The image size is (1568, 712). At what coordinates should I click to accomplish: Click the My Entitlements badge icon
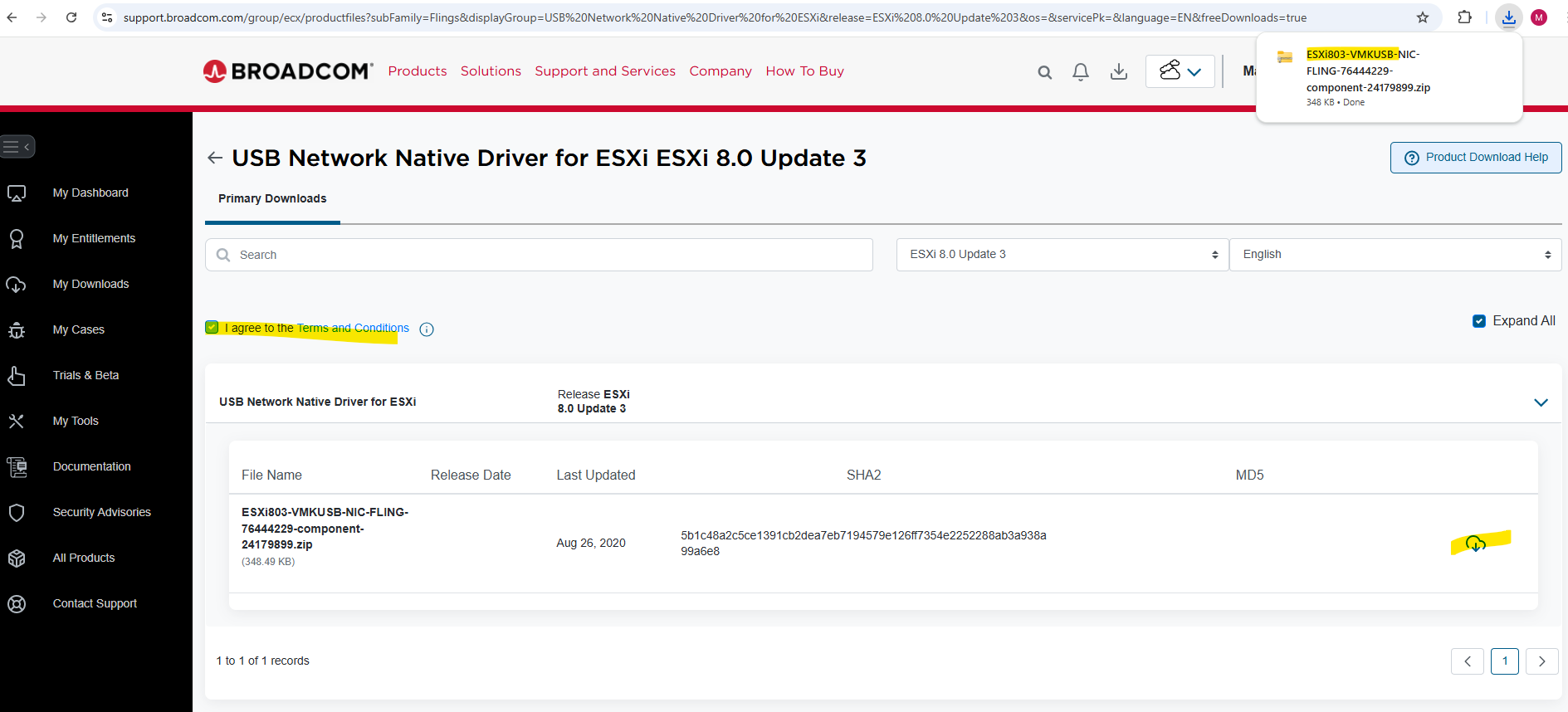(x=17, y=239)
